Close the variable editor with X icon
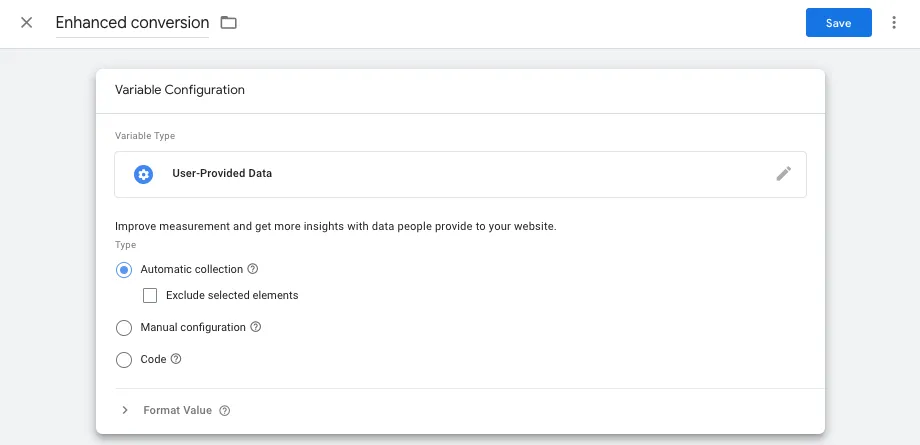 pyautogui.click(x=26, y=23)
